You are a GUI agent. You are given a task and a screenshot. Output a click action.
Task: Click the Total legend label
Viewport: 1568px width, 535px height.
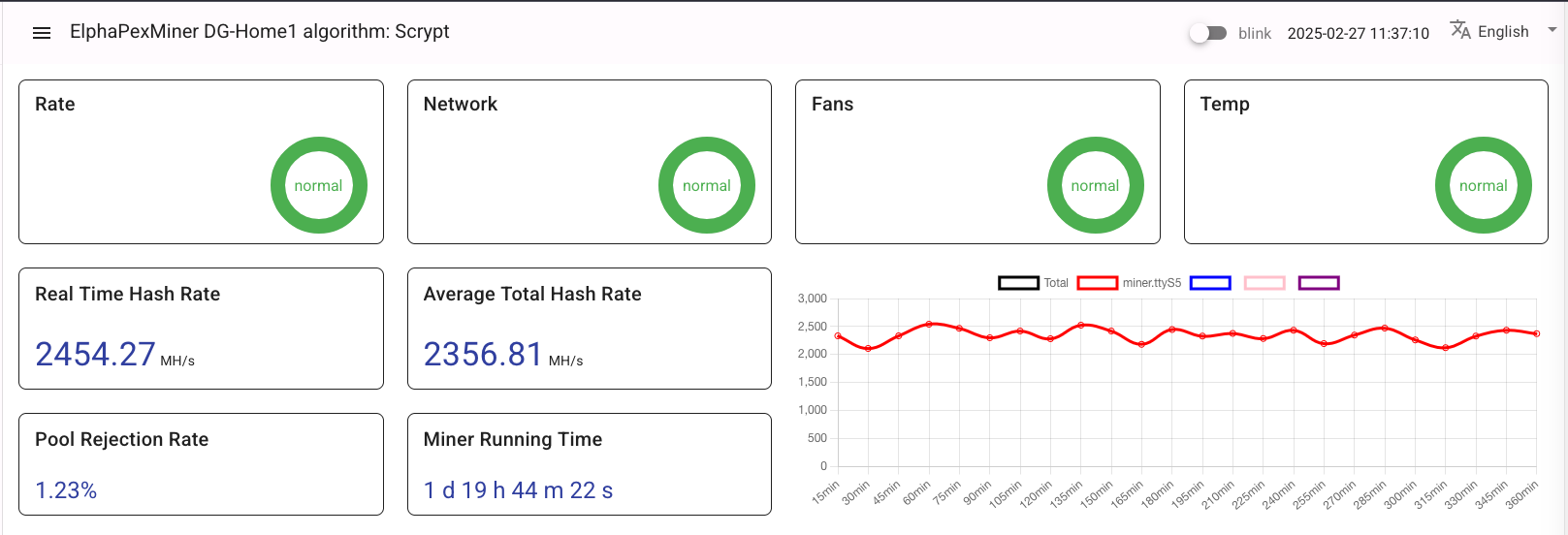pyautogui.click(x=1056, y=283)
